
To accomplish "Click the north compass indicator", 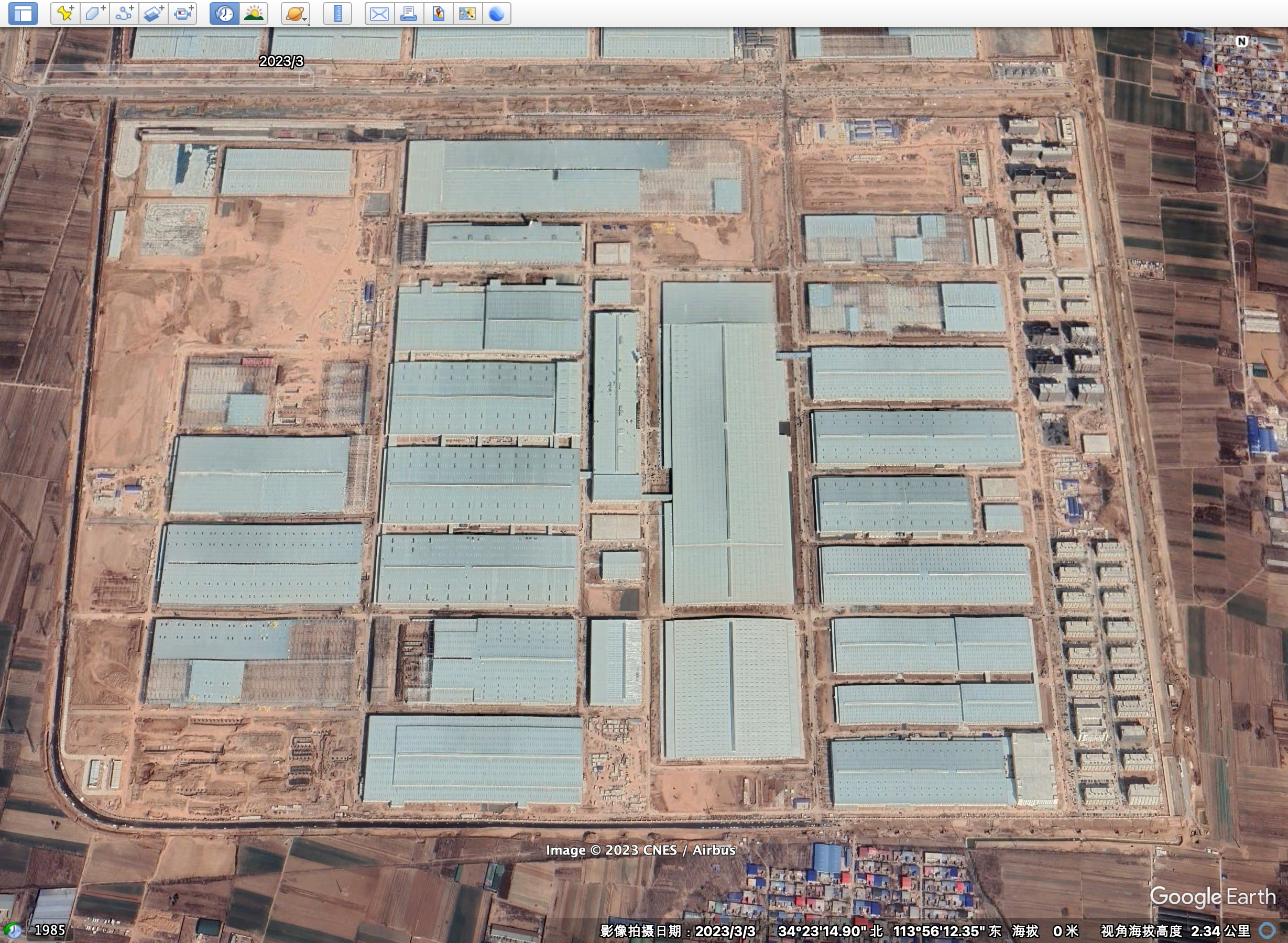I will [x=1242, y=41].
